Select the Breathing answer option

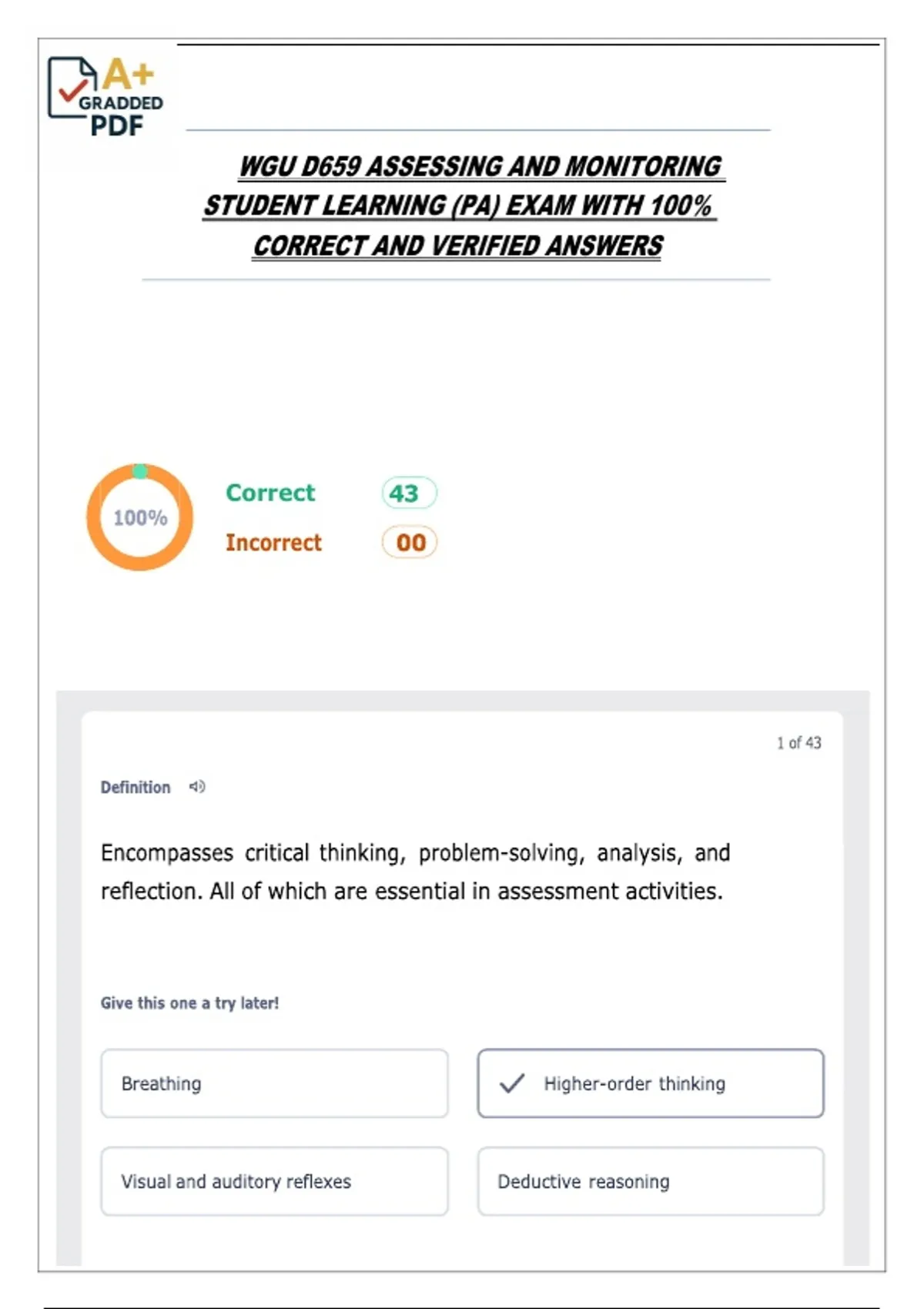point(273,1083)
